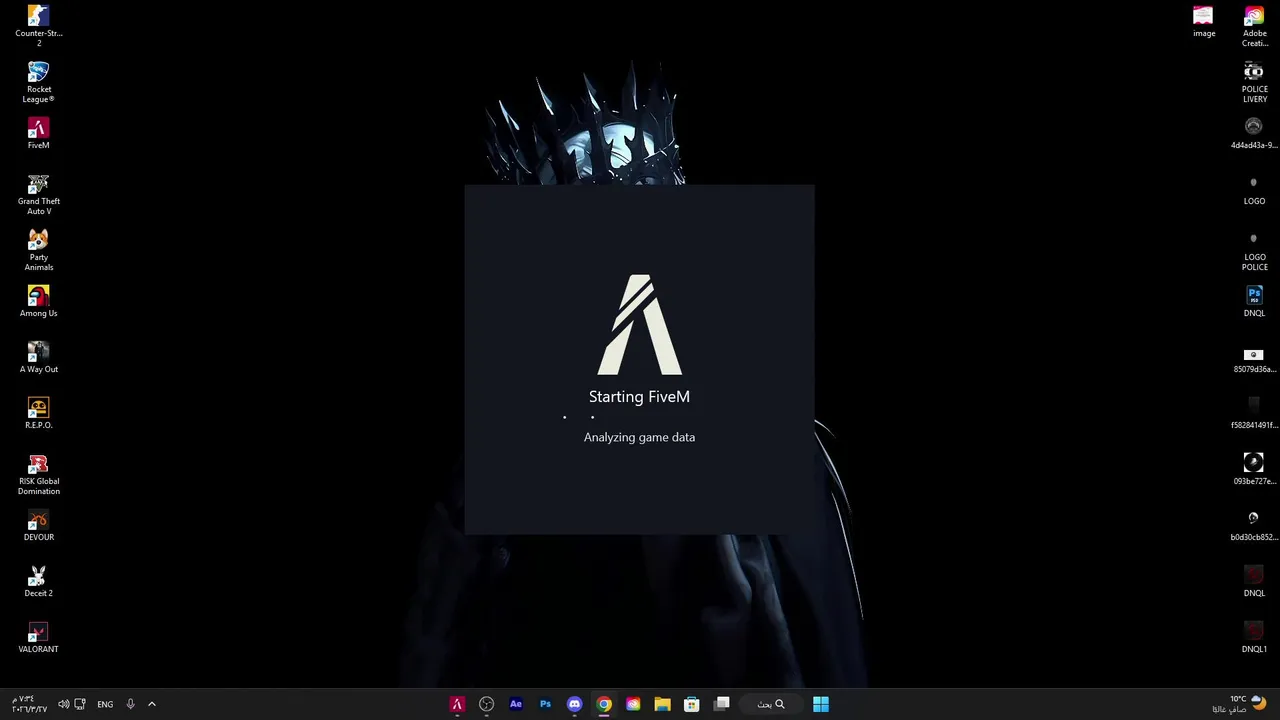Select the DNQL1 desktop file
Viewport: 1280px width, 720px height.
[x=1254, y=638]
